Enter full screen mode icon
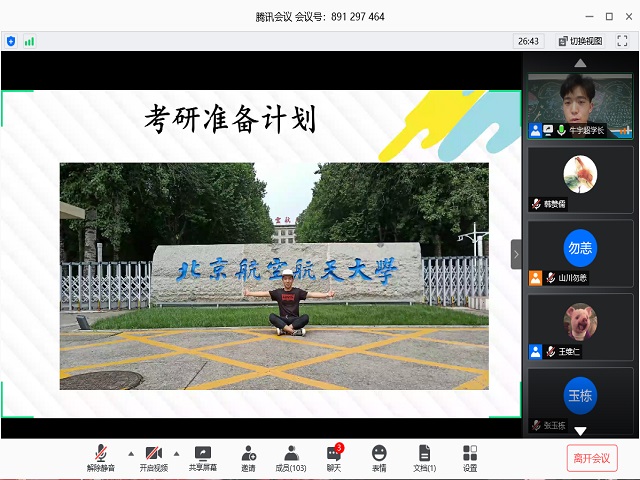The width and height of the screenshot is (640, 480). click(622, 41)
